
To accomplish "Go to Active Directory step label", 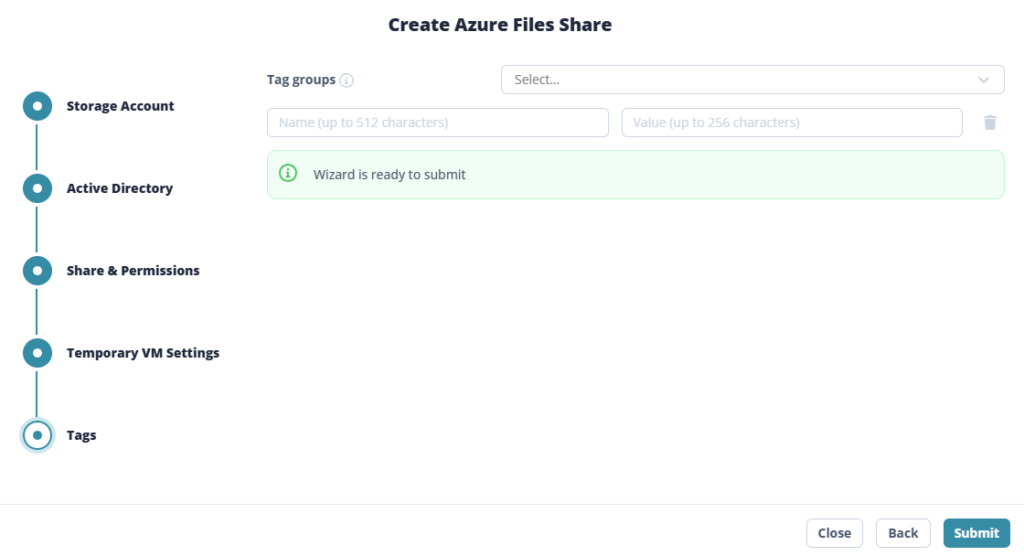I will [120, 188].
